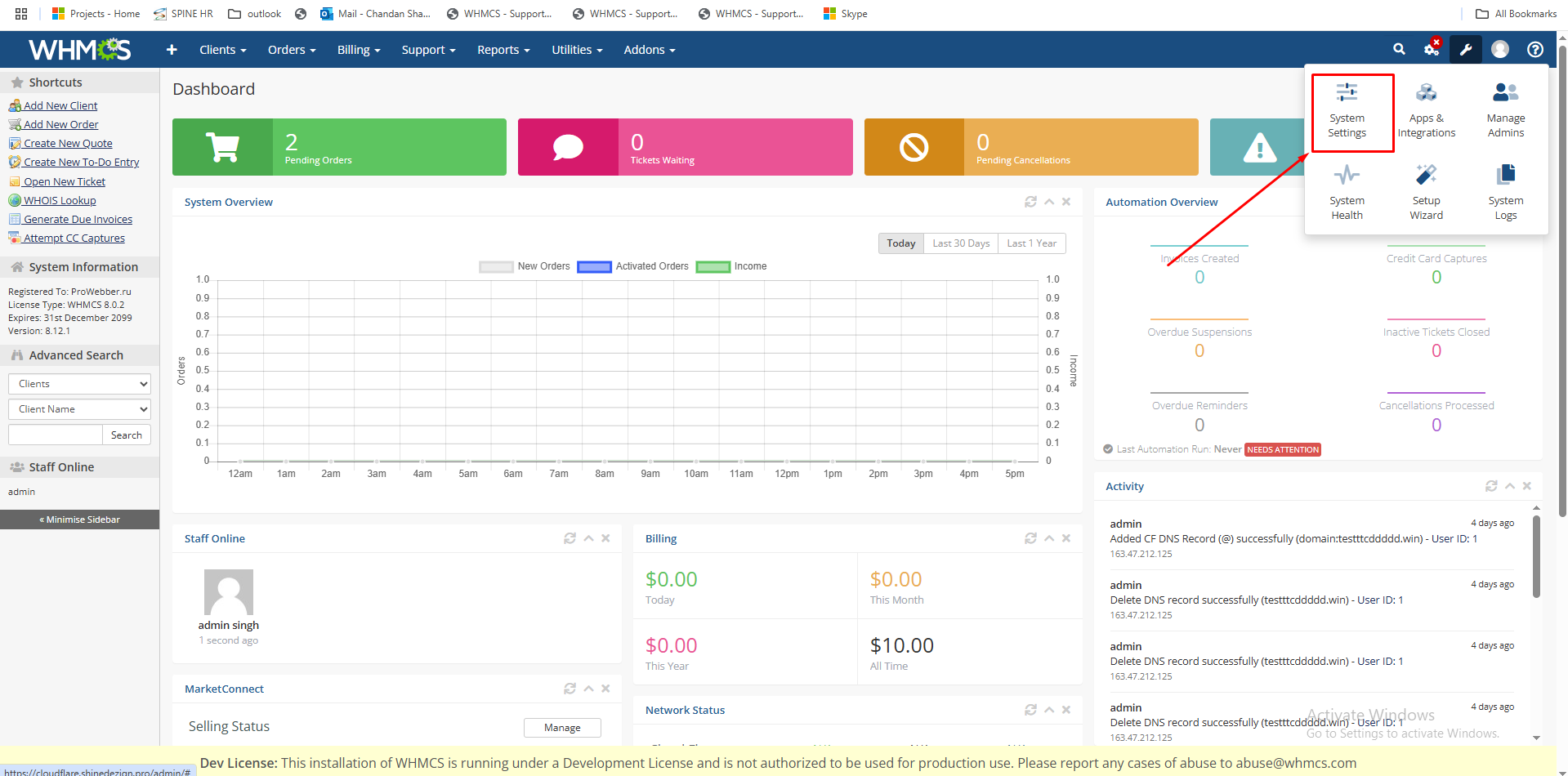Viewport: 1568px width, 776px height.
Task: Open System Health
Action: (1346, 194)
